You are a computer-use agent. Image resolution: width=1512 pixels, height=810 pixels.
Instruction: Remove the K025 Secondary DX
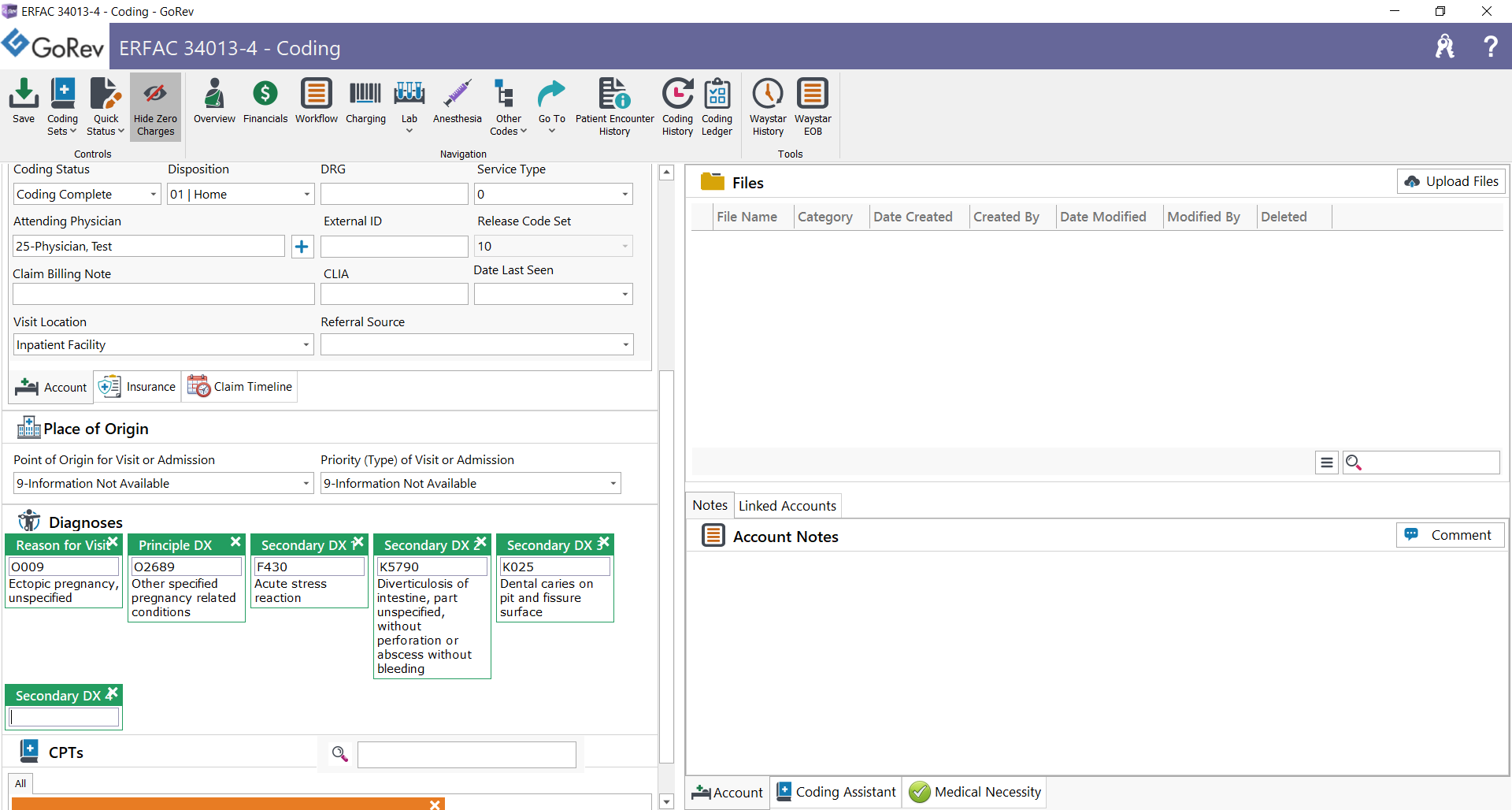pyautogui.click(x=604, y=542)
